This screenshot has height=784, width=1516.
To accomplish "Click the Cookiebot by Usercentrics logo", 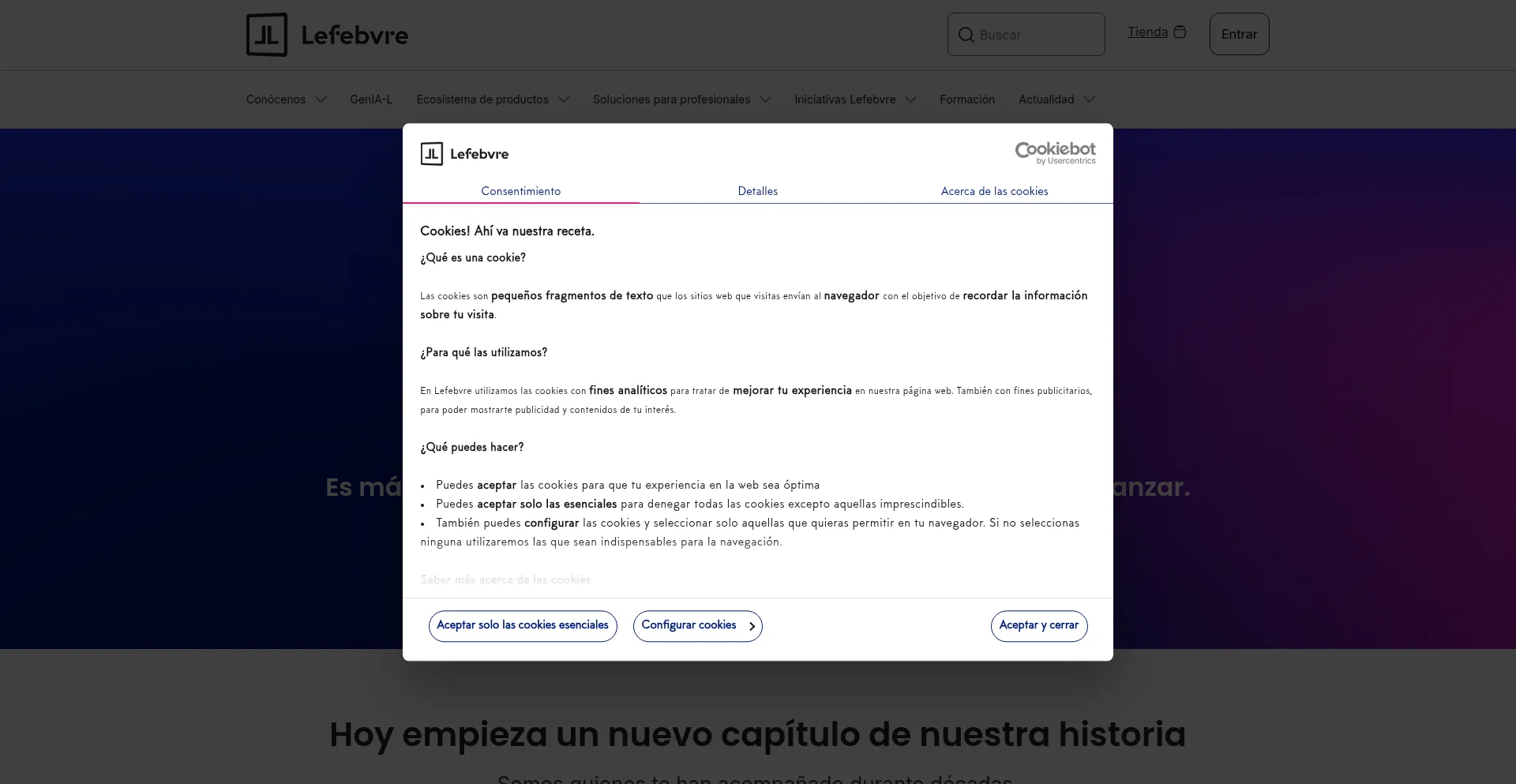I will pyautogui.click(x=1055, y=152).
